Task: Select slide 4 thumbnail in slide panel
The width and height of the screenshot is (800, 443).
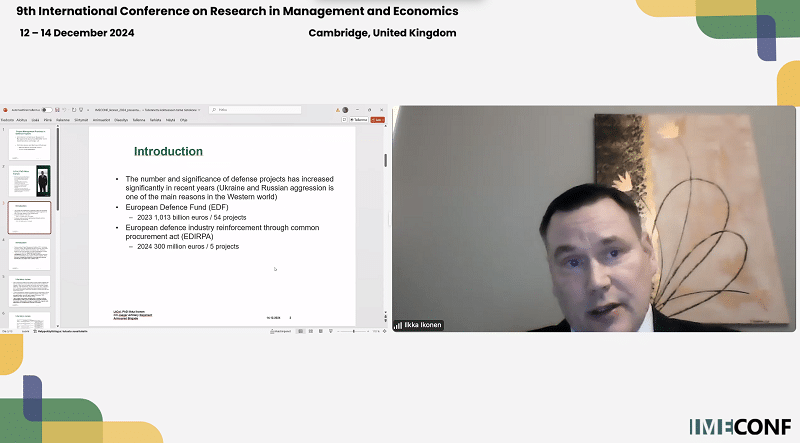Action: click(x=30, y=254)
